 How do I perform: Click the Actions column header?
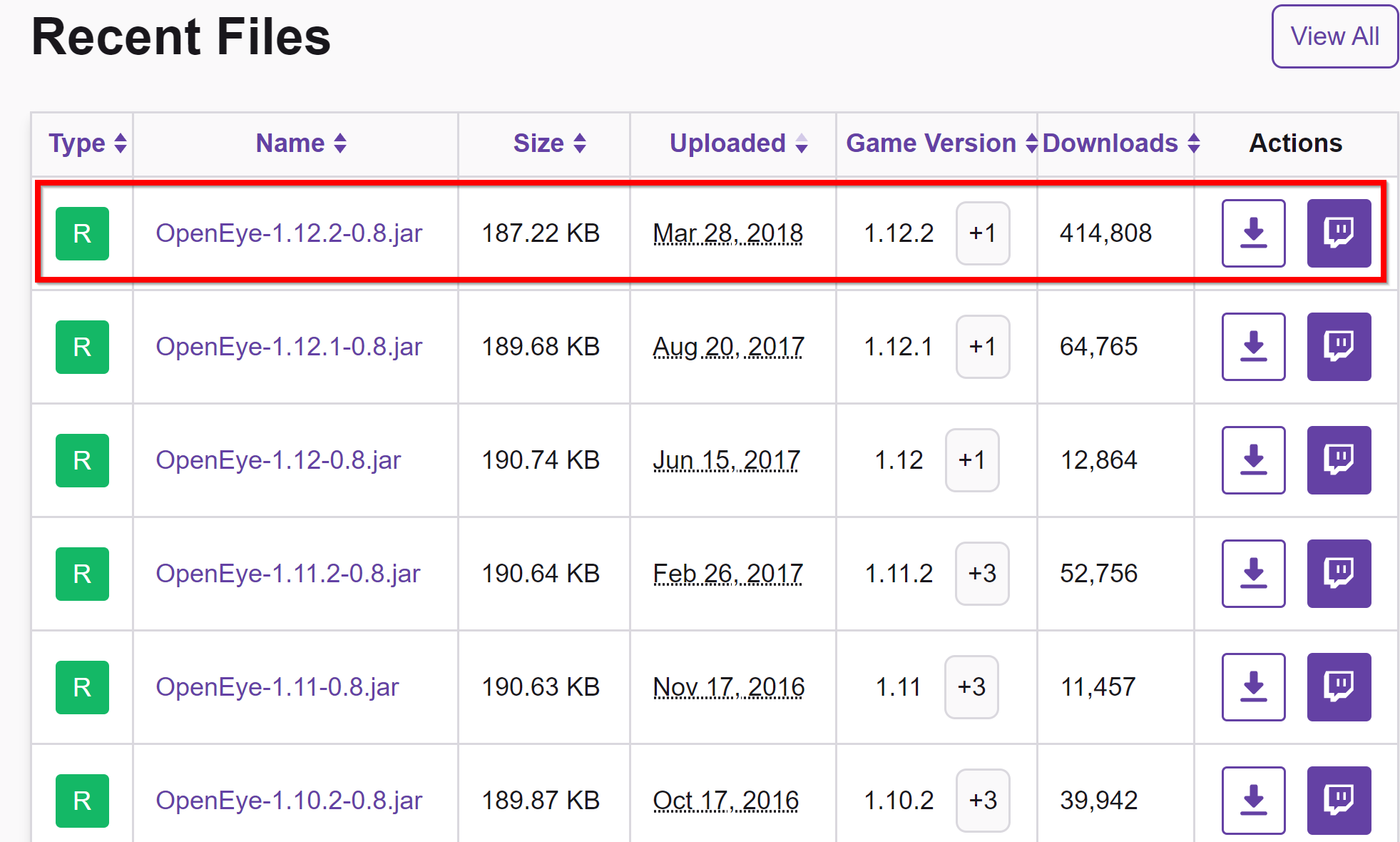click(1296, 143)
